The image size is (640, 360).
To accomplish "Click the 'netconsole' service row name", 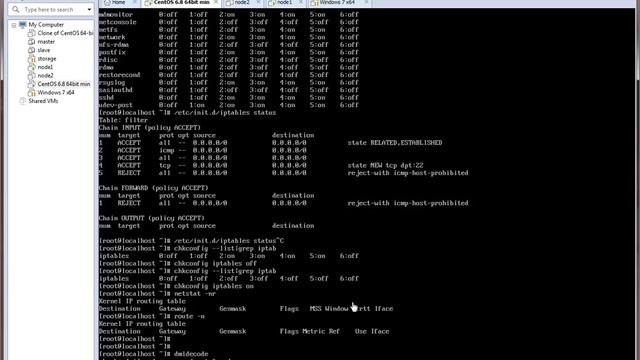I will [x=118, y=22].
